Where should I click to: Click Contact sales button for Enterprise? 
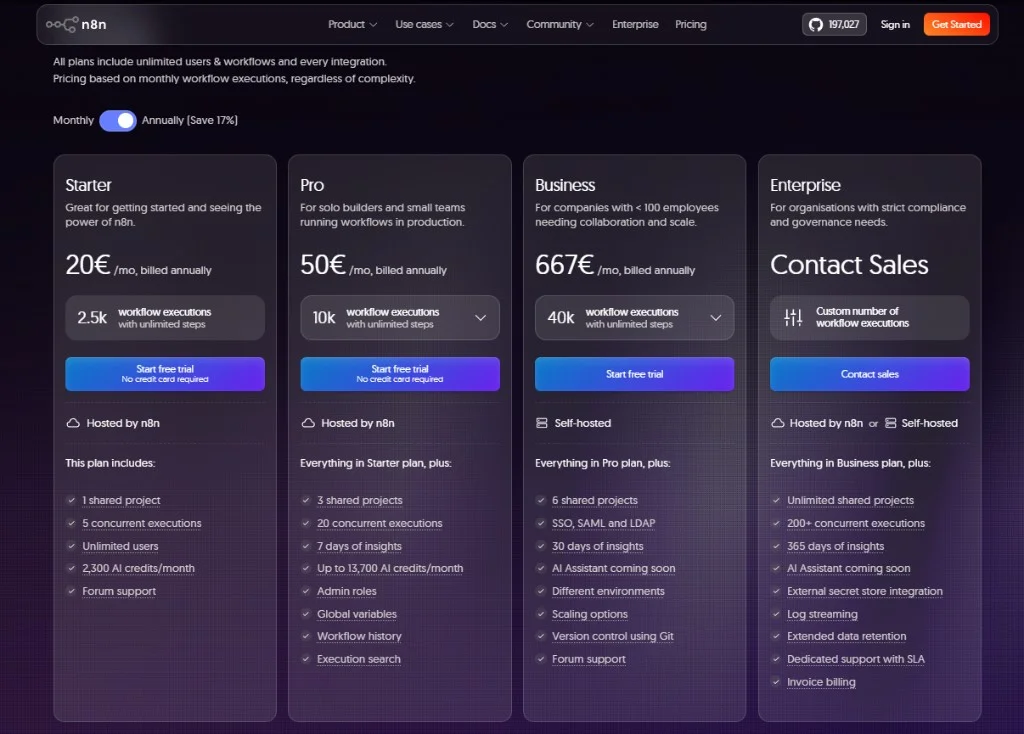(869, 374)
